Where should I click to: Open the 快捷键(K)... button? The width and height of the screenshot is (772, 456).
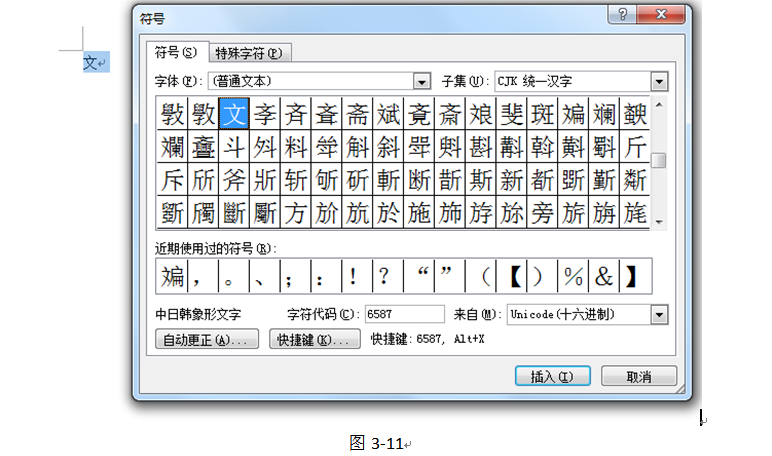315,339
